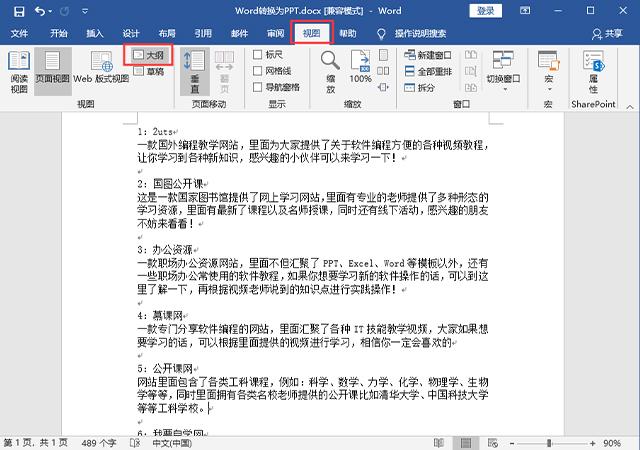The width and height of the screenshot is (640, 450).
Task: Select print layout icon in status bar
Action: (x=466, y=443)
